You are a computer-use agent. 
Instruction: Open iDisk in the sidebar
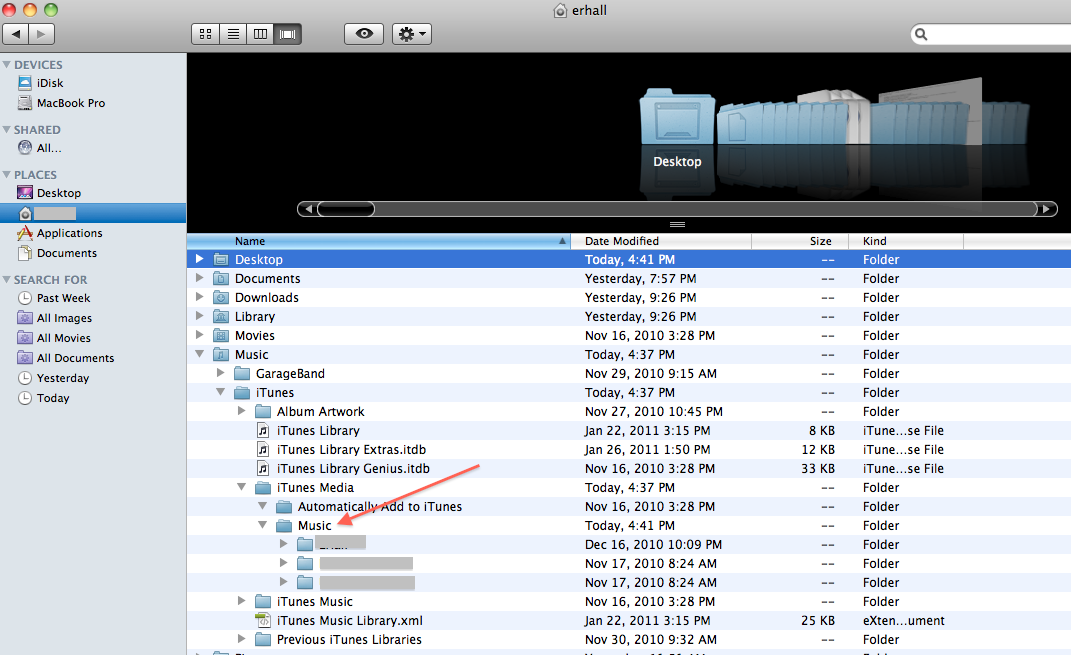tap(50, 83)
